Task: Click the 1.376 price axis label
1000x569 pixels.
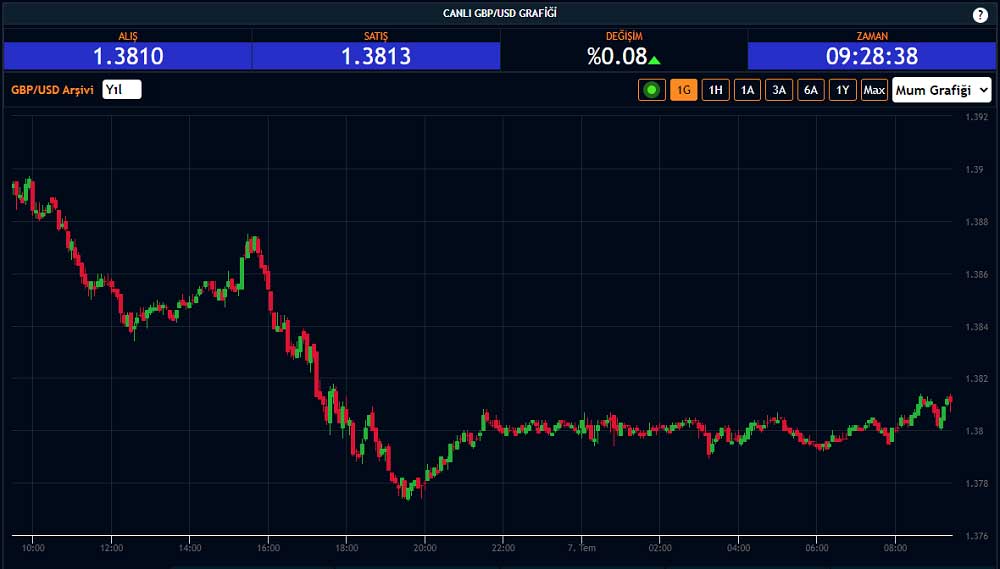Action: click(x=976, y=536)
